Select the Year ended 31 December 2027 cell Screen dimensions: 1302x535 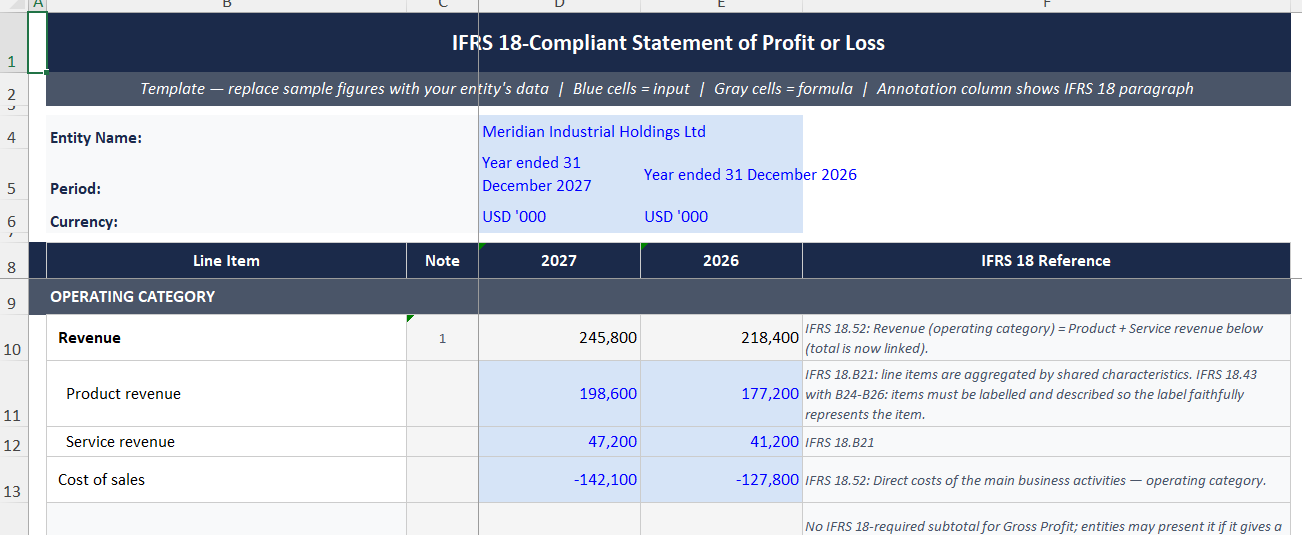(559, 174)
